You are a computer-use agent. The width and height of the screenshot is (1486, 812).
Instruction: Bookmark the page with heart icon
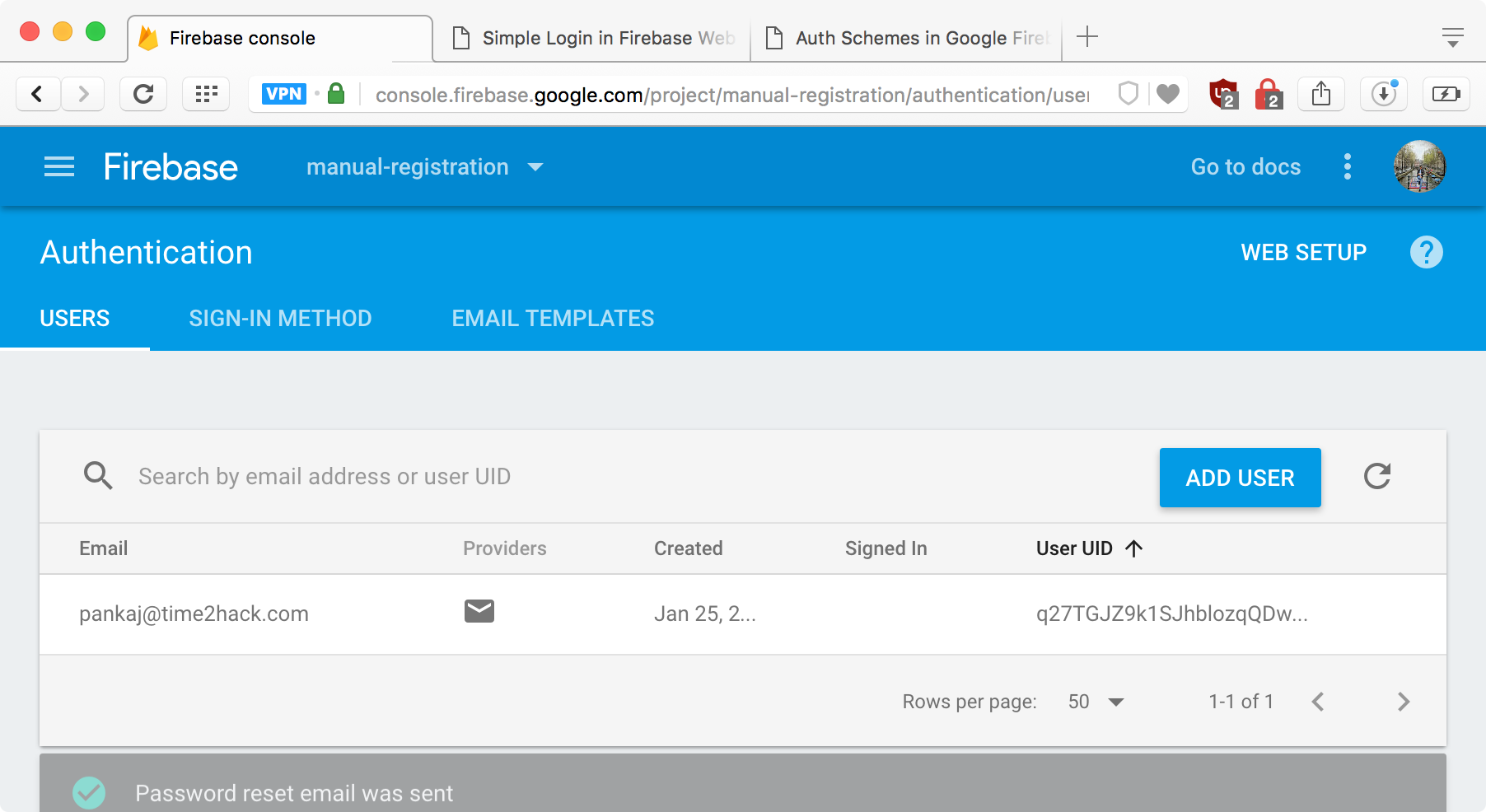(x=1168, y=94)
